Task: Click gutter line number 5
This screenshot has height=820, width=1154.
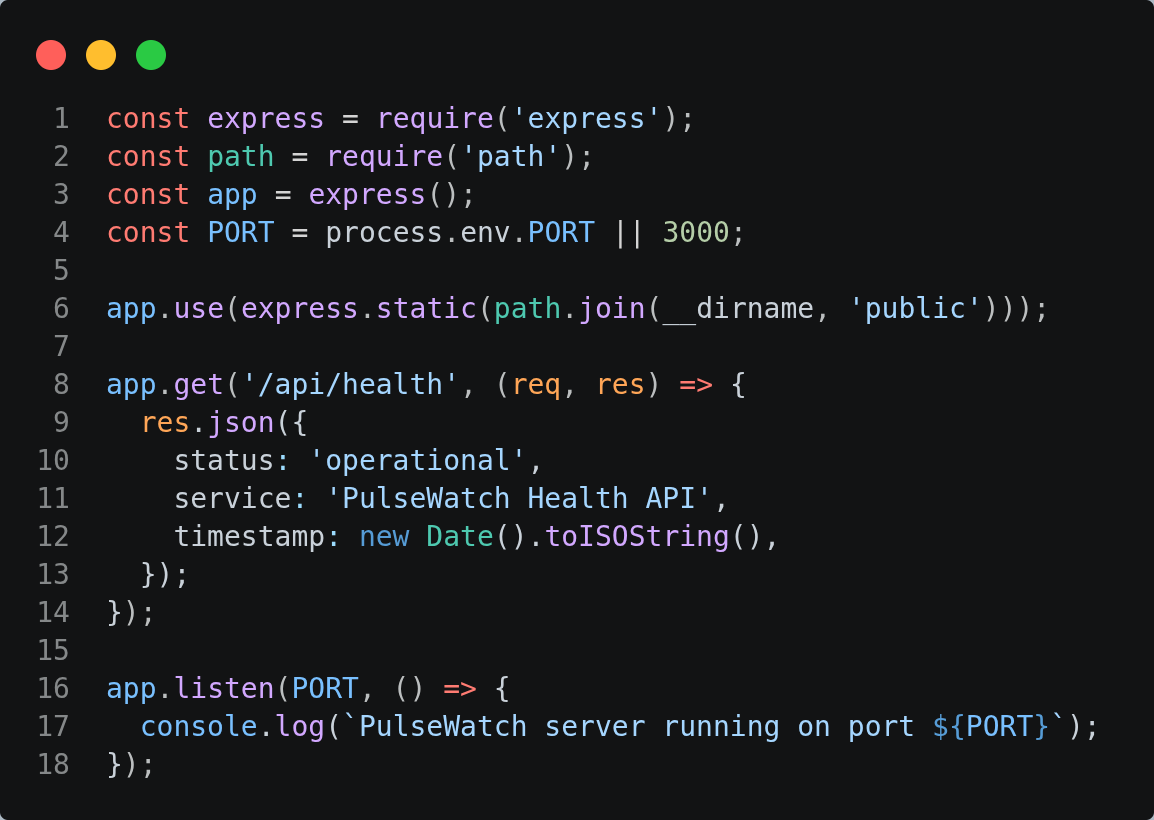Action: coord(61,271)
